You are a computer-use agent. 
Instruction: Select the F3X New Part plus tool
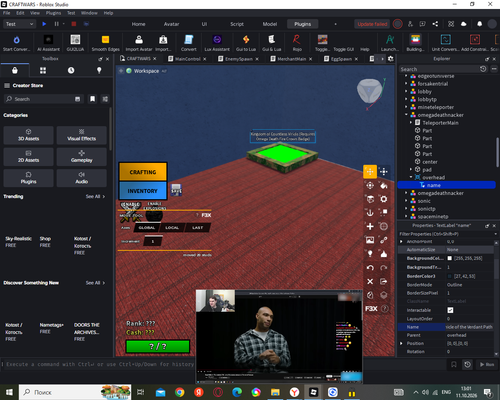click(x=370, y=227)
